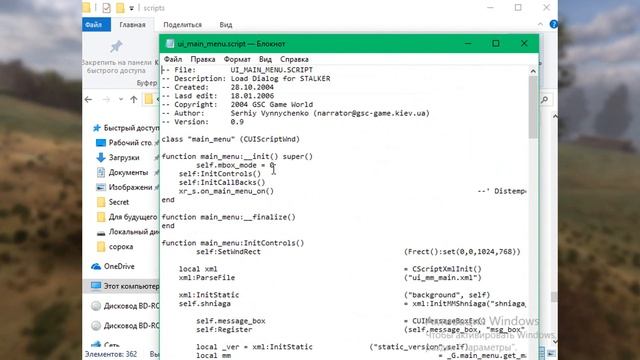Click text "xml:ParseFile"
Screen dimensions: 640x360
207,278
